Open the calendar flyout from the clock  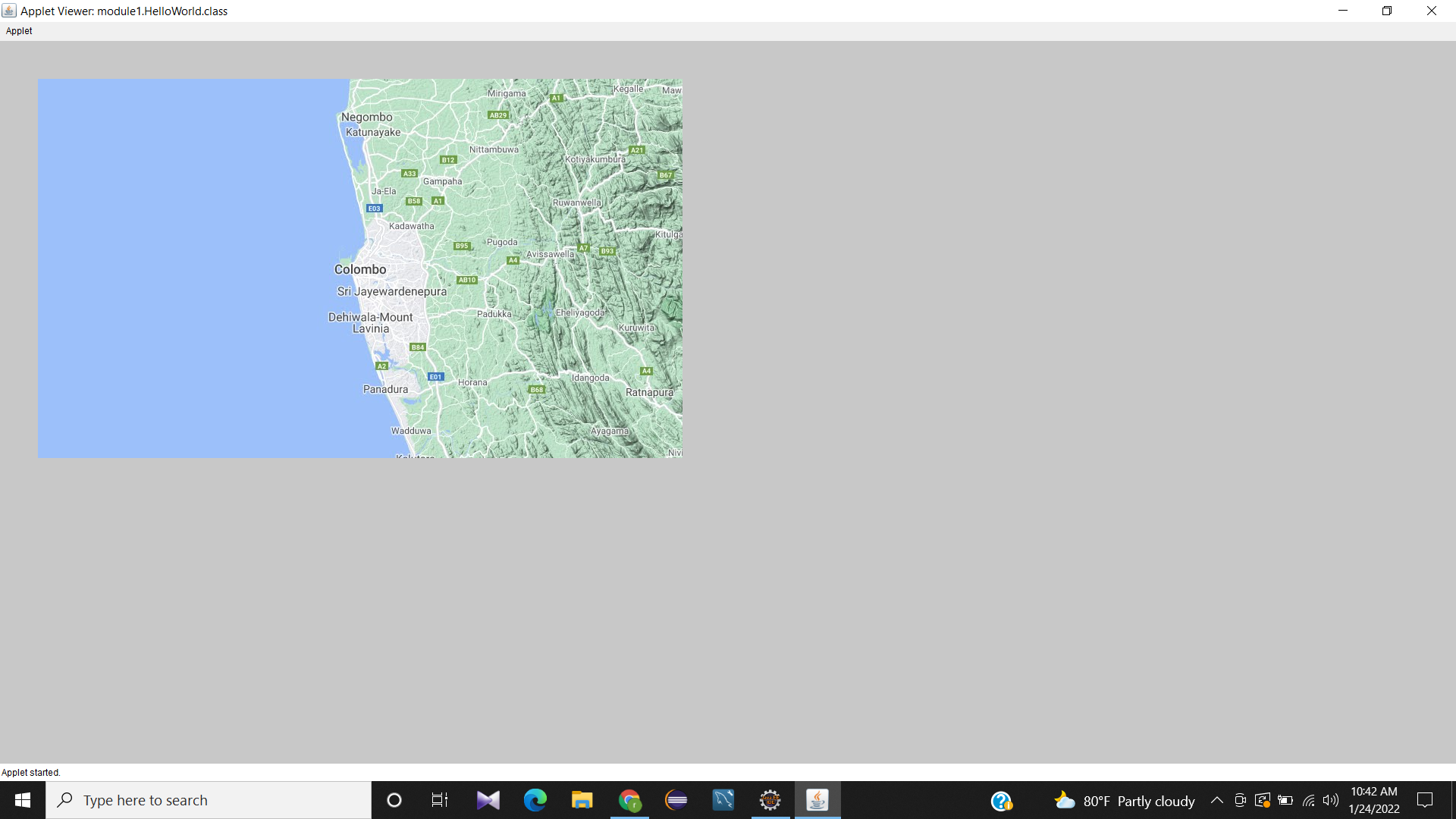1373,800
